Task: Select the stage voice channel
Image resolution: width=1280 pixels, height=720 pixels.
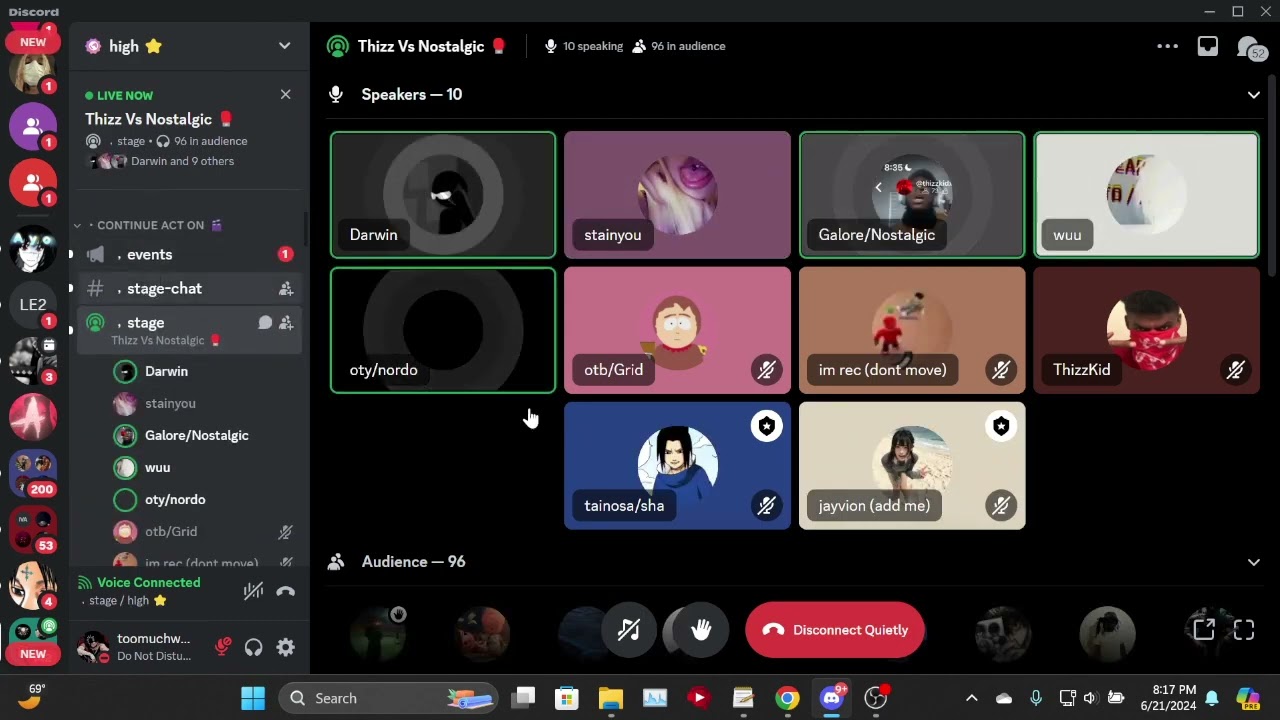Action: tap(189, 330)
